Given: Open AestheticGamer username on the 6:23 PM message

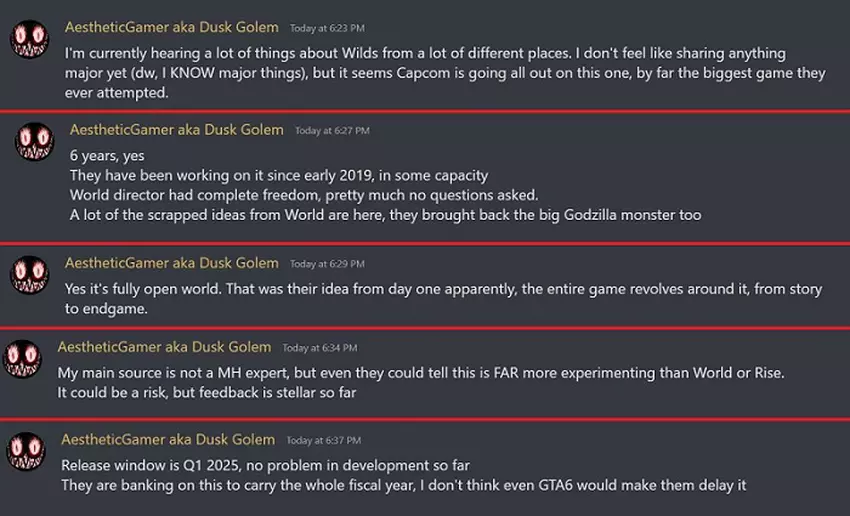Looking at the screenshot, I should 172,26.
